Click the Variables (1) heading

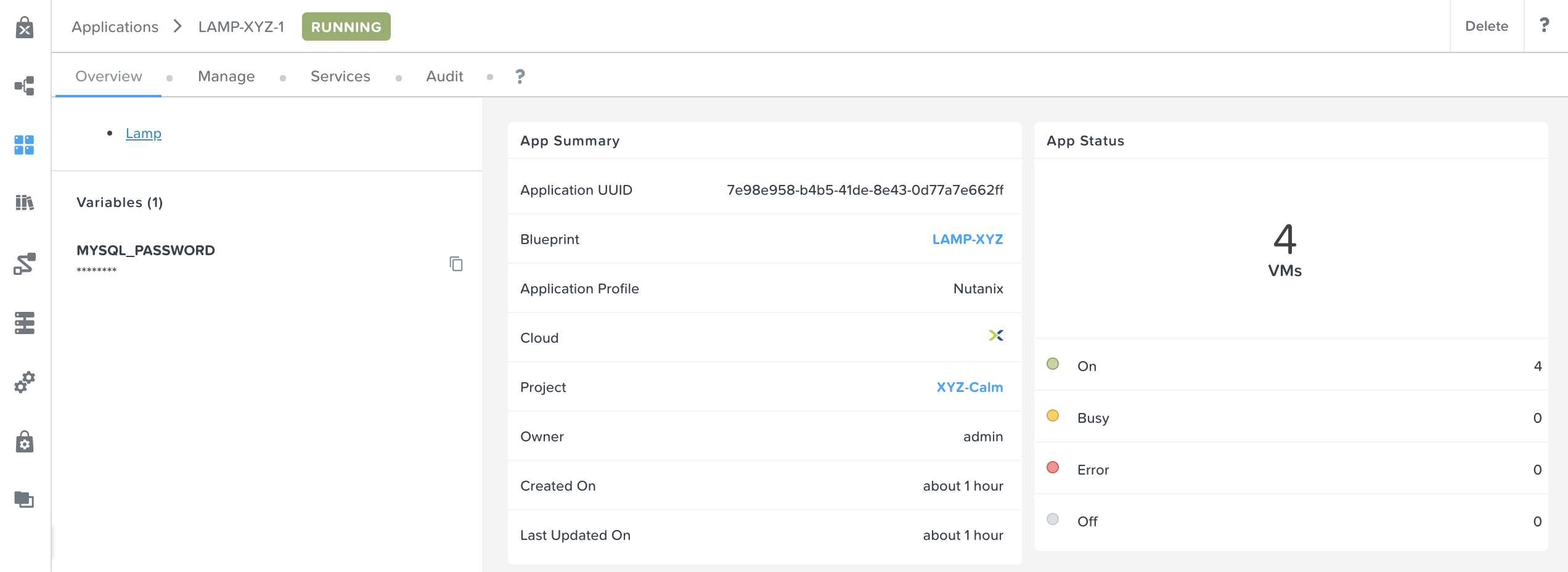pyautogui.click(x=120, y=202)
